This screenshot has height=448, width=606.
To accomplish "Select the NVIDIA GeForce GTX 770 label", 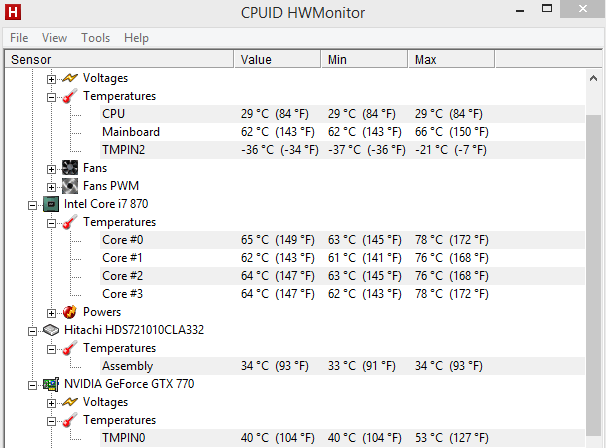I will point(129,384).
